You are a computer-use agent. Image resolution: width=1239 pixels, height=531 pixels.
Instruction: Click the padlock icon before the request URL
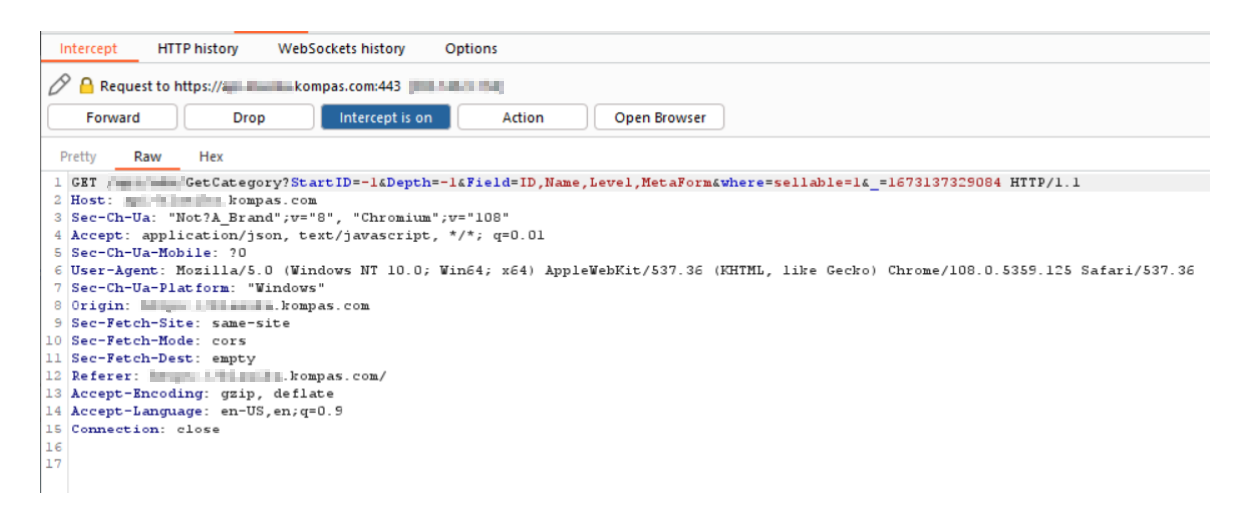[86, 86]
